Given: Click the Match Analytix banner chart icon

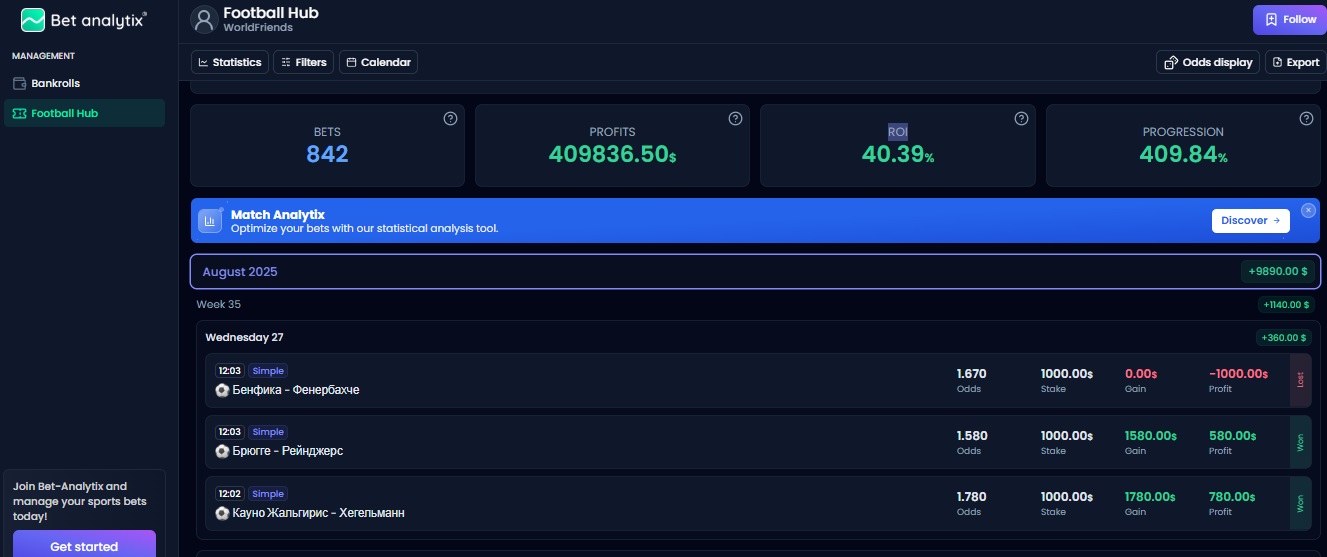Looking at the screenshot, I should pyautogui.click(x=210, y=221).
